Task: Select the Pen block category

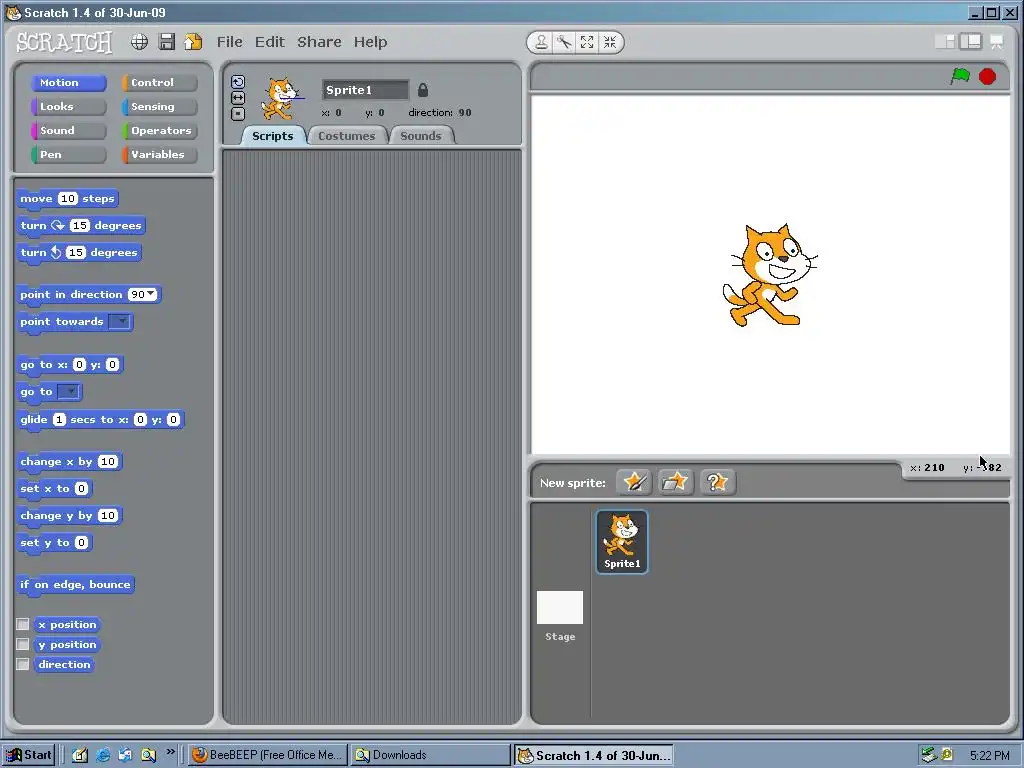Action: [x=69, y=155]
